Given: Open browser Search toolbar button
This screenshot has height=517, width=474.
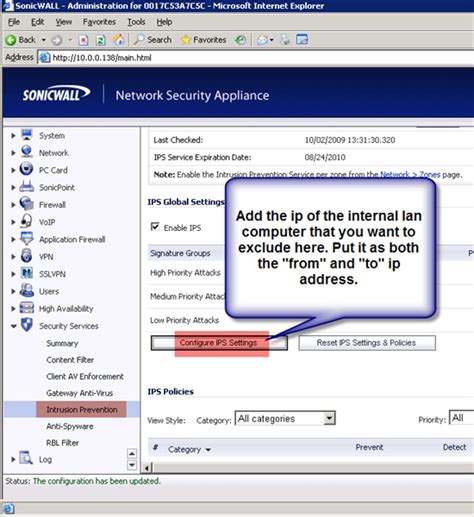Looking at the screenshot, I should click(152, 40).
